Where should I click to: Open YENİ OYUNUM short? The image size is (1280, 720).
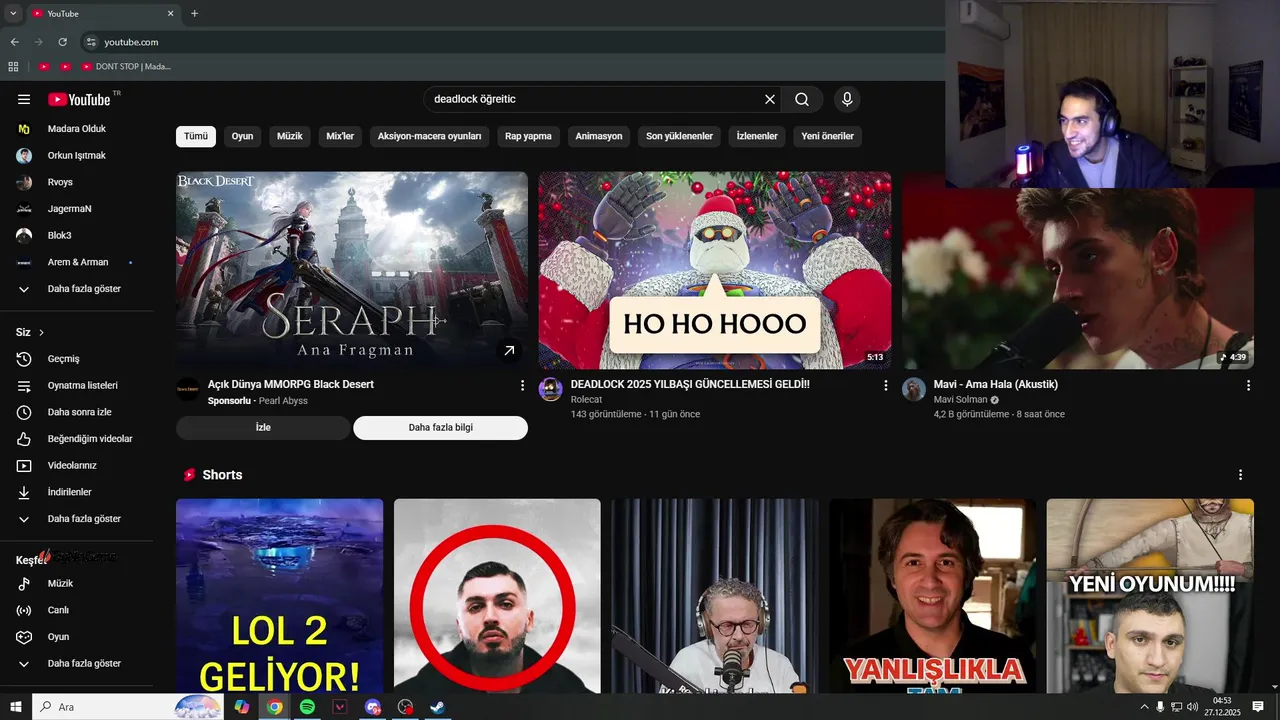(1150, 596)
